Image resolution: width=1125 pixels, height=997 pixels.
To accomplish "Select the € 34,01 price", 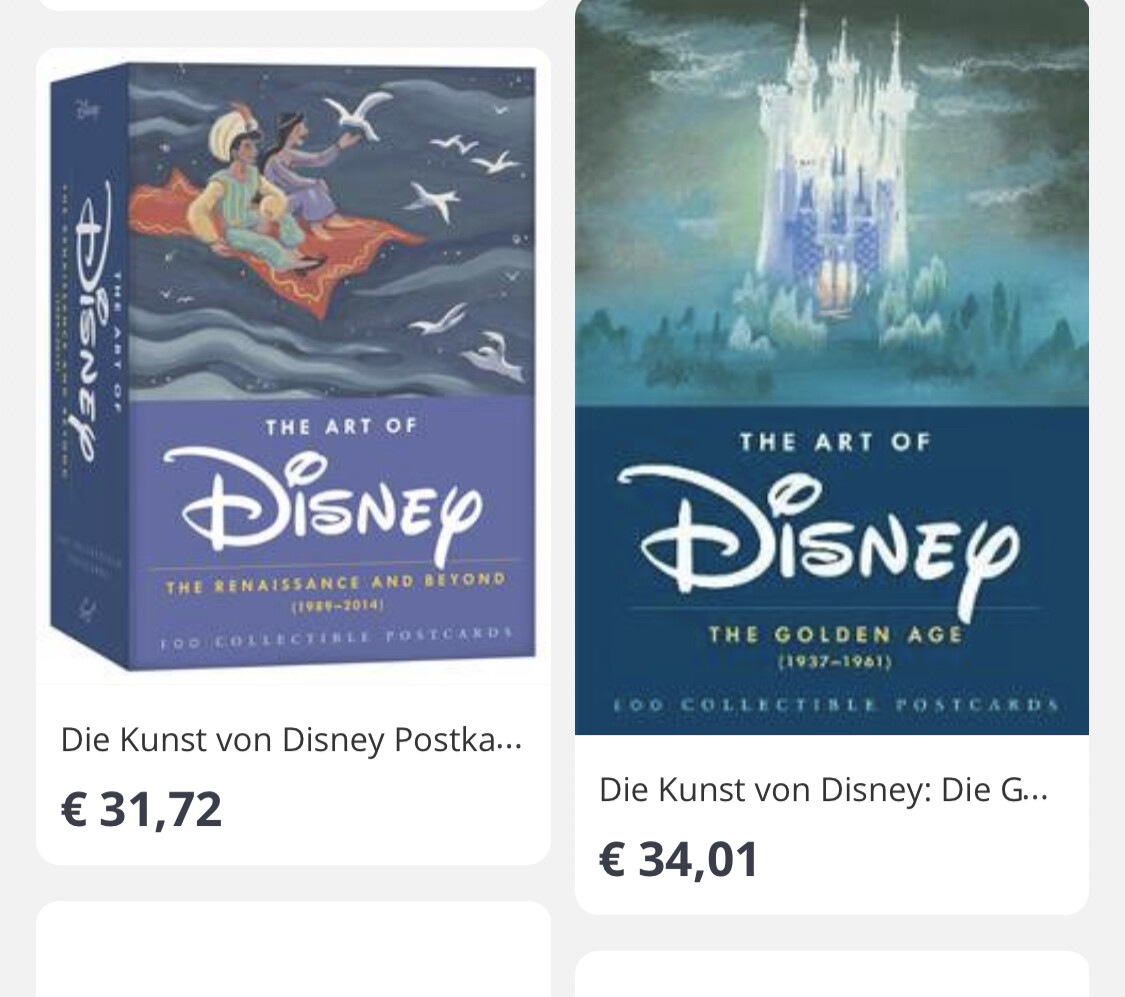I will [679, 859].
